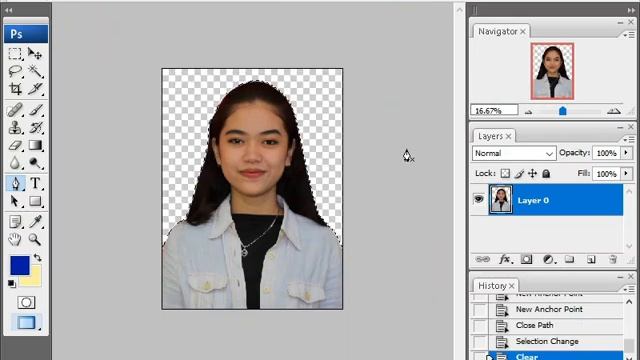640x360 pixels.
Task: Toggle lock transparent pixels
Action: [x=505, y=173]
